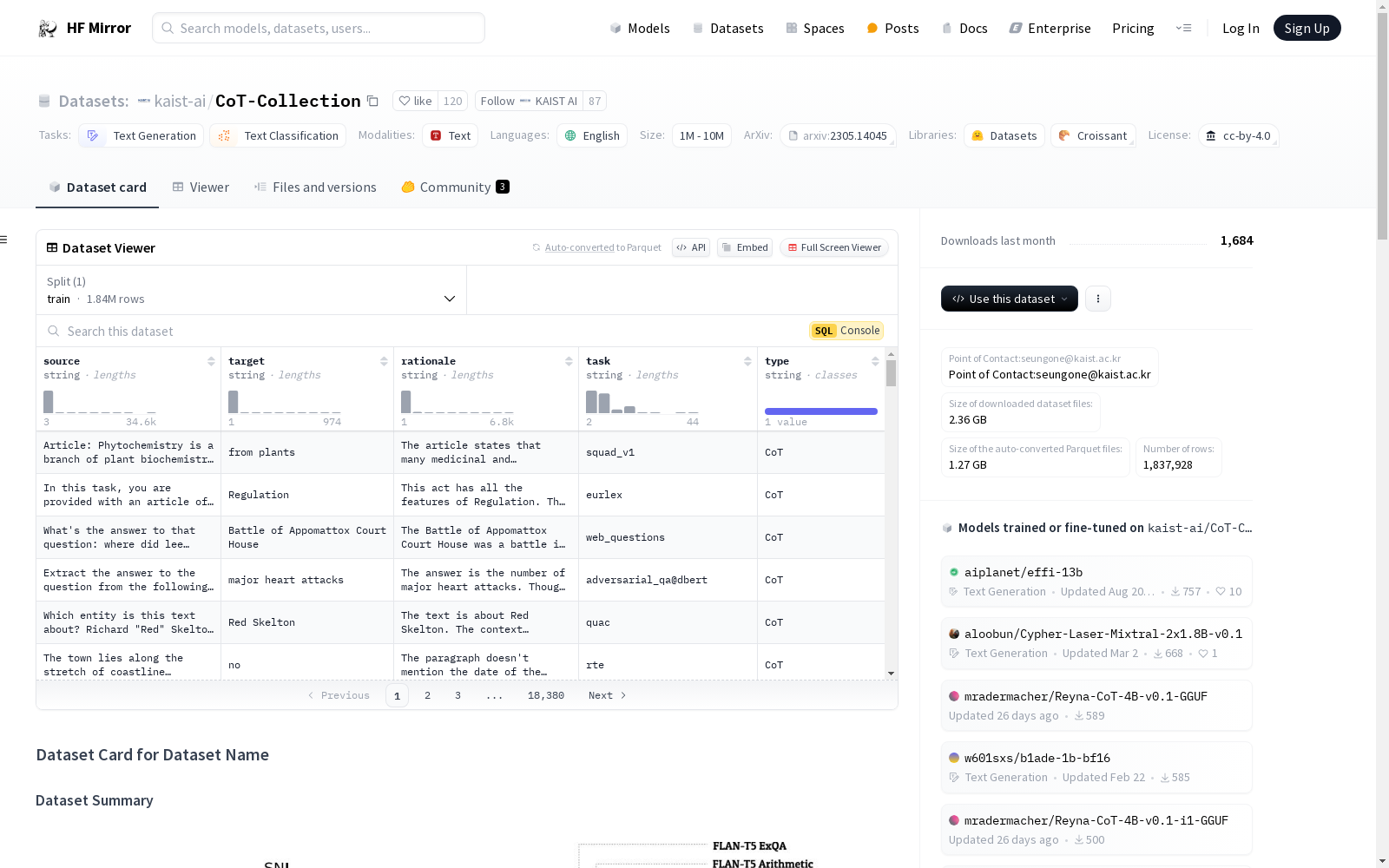The width and height of the screenshot is (1389, 868).
Task: Open the kaist-ai organization link in title
Action: 180,101
